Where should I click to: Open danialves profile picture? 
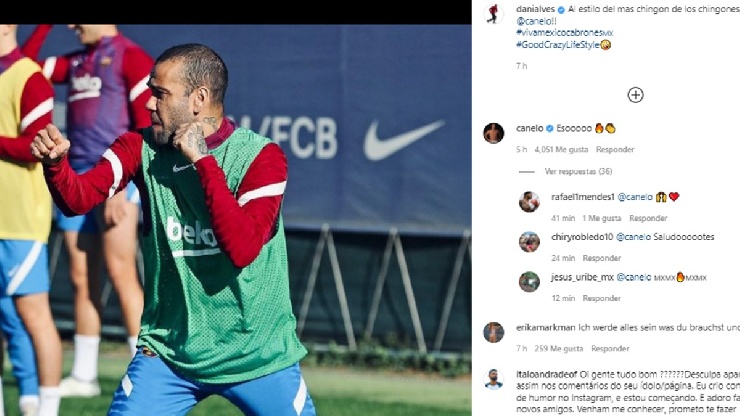tap(493, 13)
